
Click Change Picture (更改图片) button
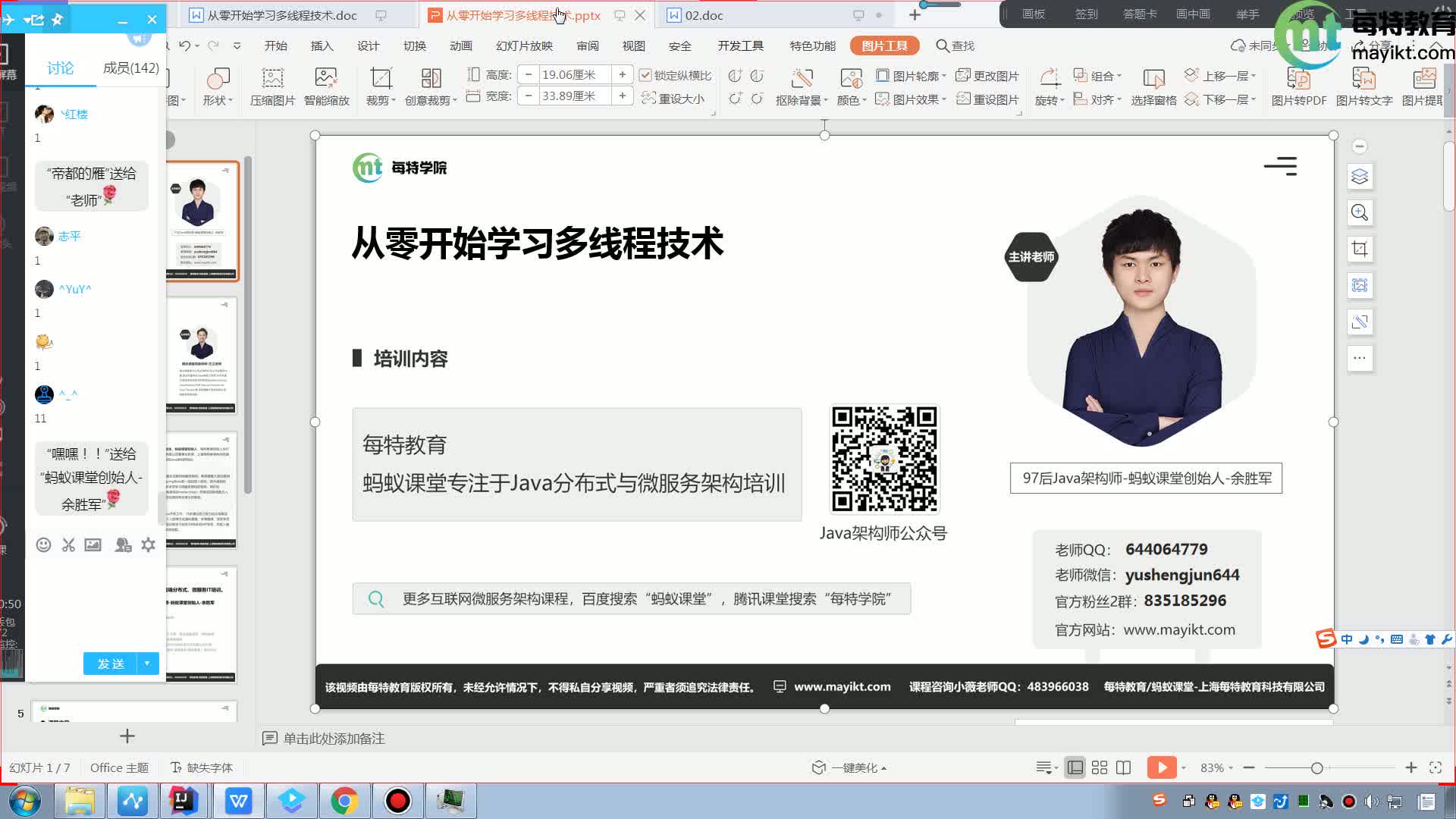987,76
